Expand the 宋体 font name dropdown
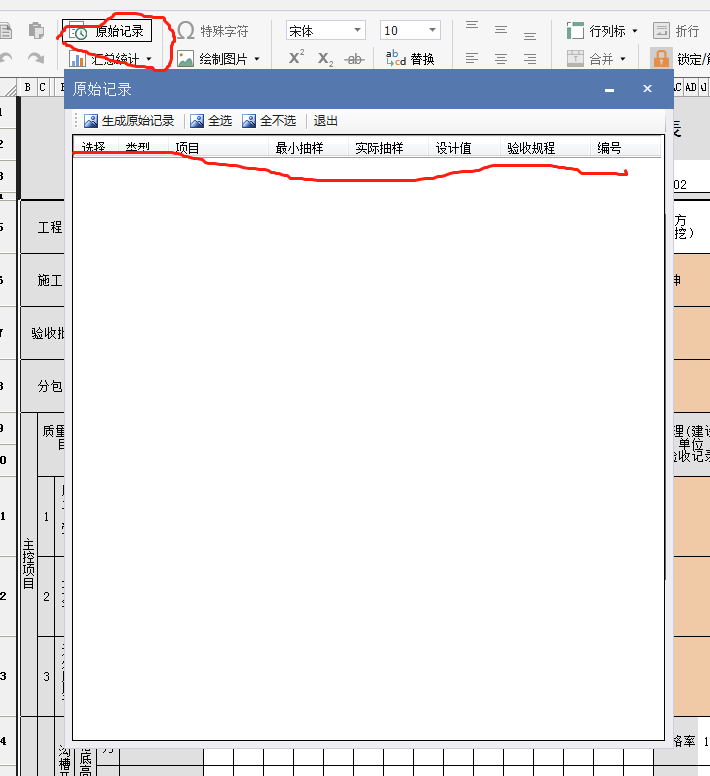 point(357,31)
